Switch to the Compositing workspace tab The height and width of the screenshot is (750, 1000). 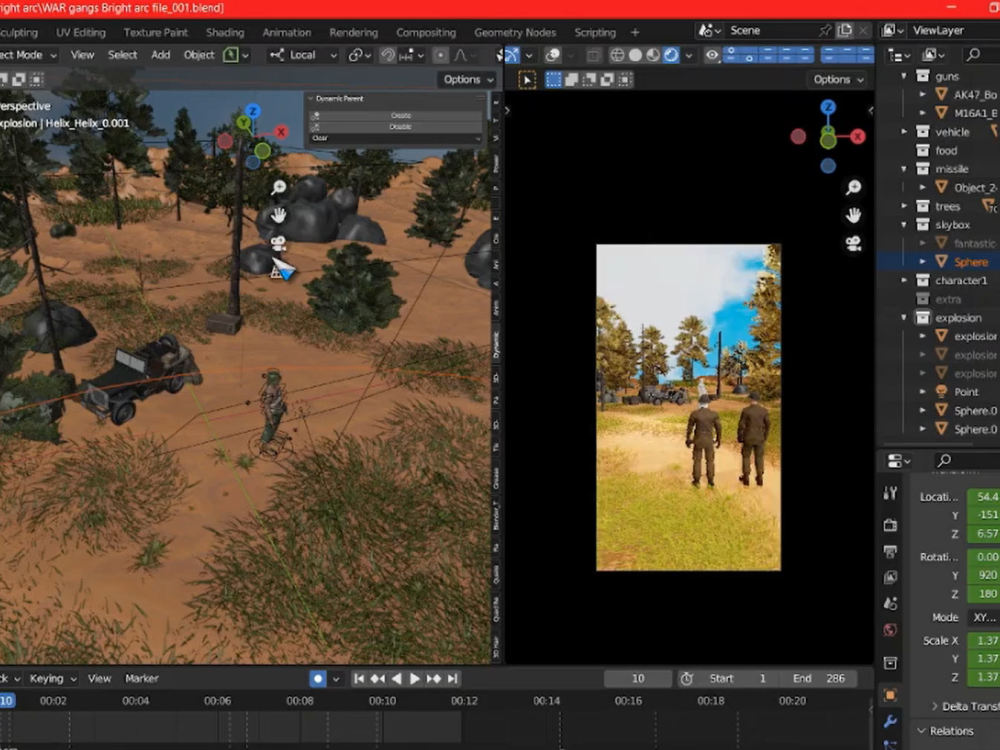426,33
